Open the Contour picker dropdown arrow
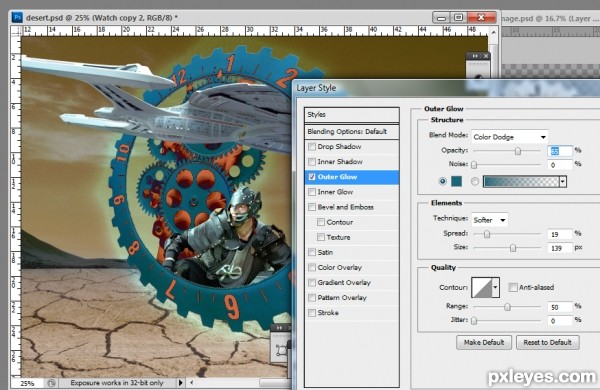 click(496, 287)
